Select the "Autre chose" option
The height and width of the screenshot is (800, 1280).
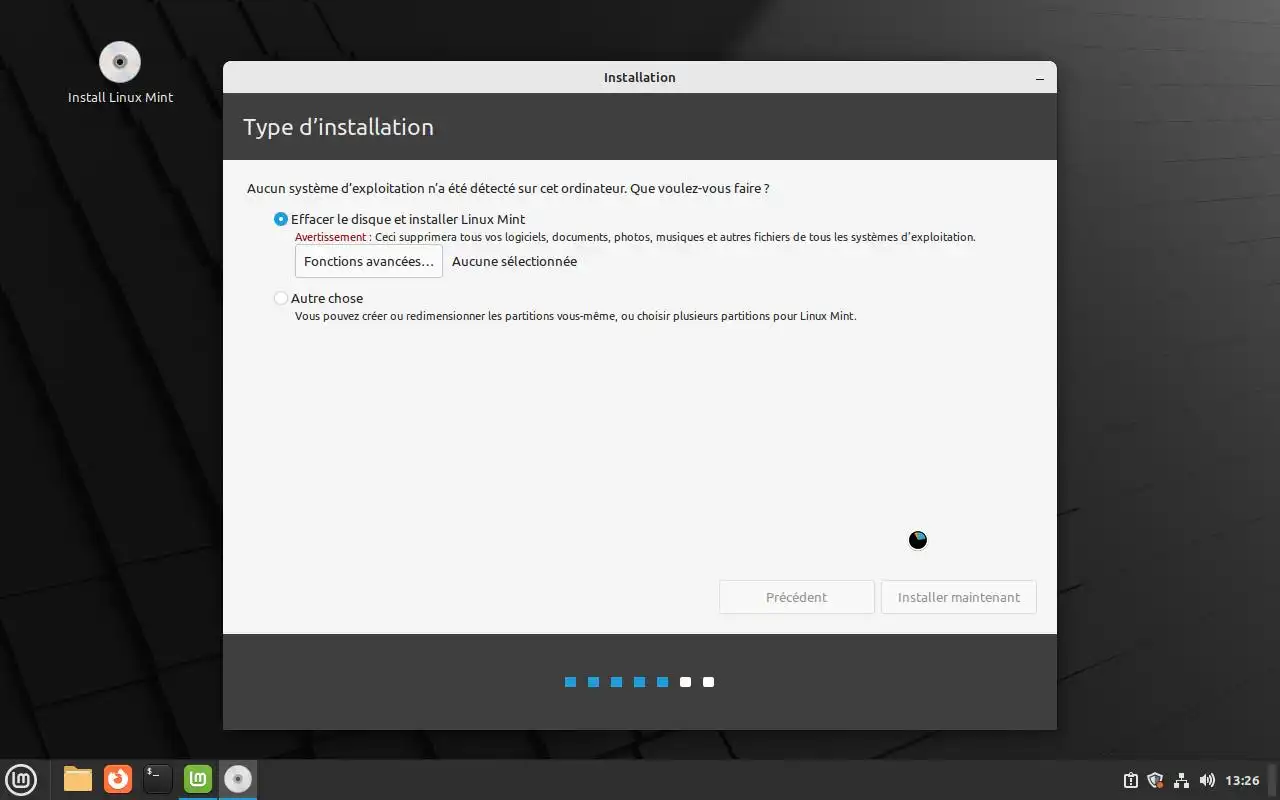point(318,298)
